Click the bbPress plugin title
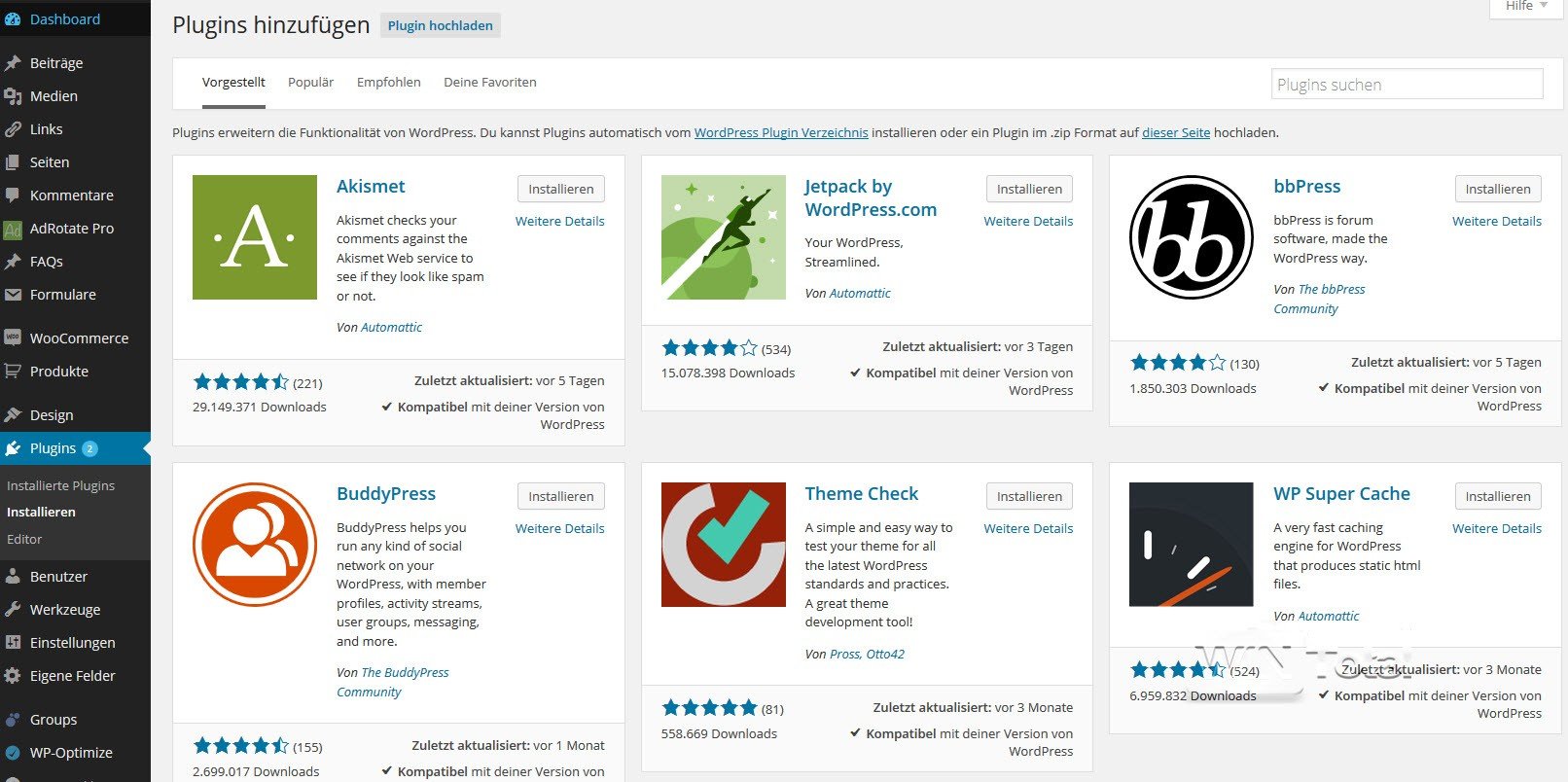 (1307, 186)
